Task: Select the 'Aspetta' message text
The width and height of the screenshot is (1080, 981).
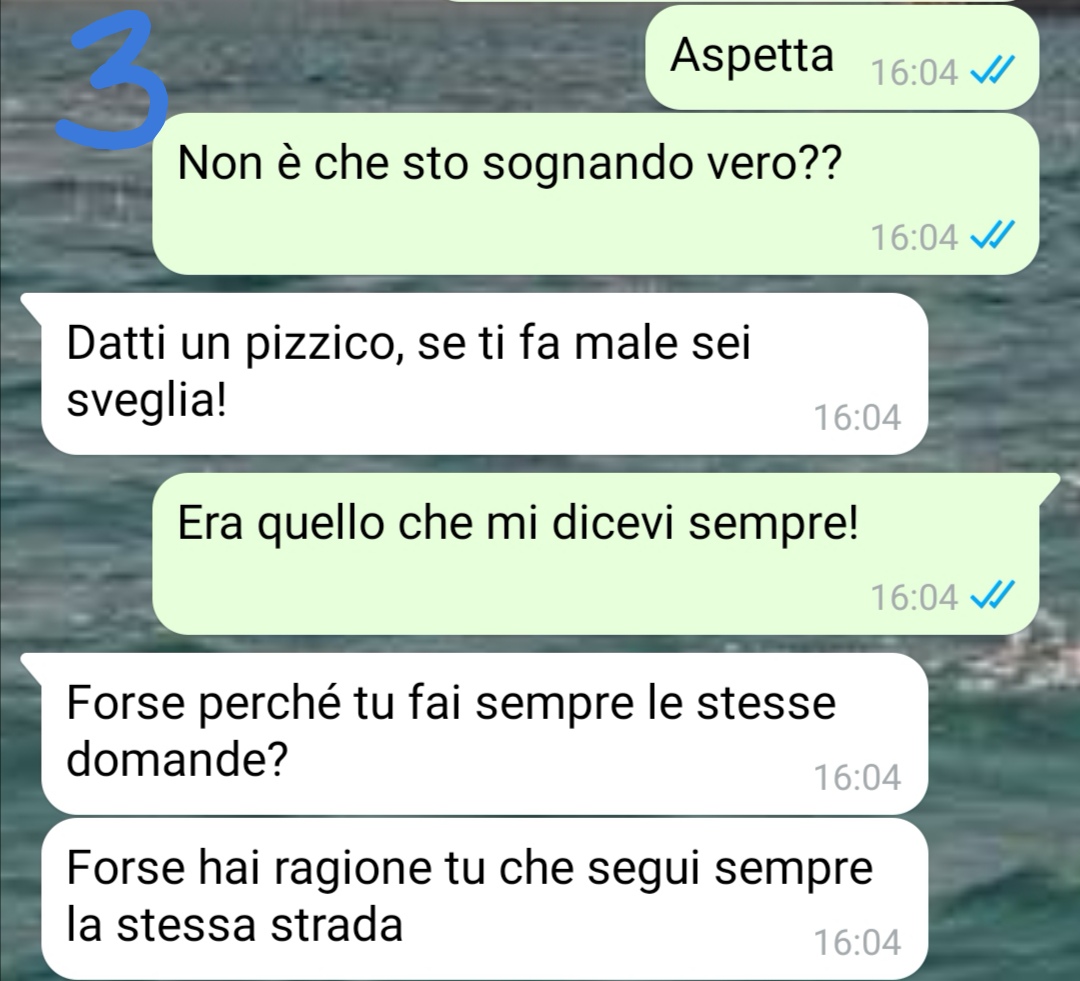Action: (x=751, y=55)
